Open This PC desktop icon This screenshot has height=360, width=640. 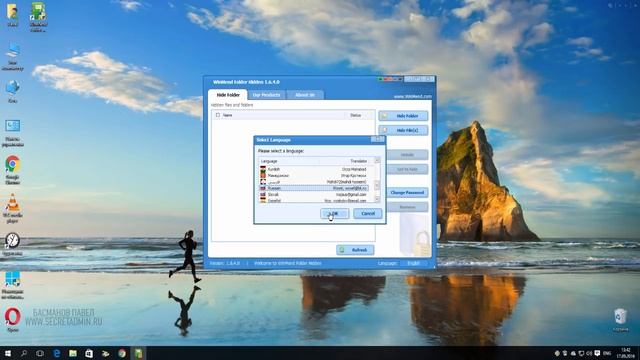point(13,56)
